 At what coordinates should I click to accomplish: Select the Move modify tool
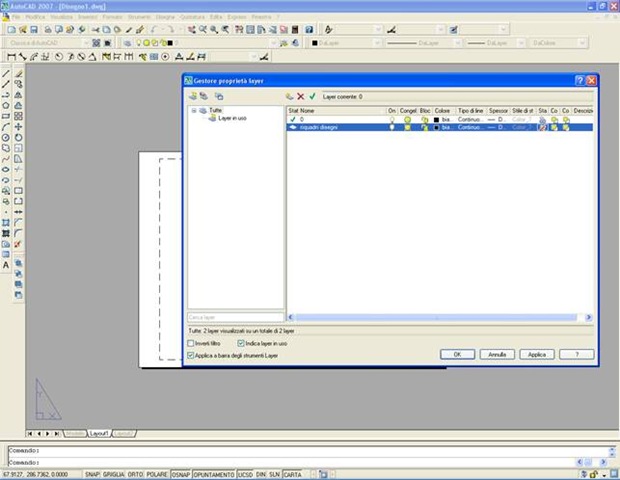(x=18, y=127)
